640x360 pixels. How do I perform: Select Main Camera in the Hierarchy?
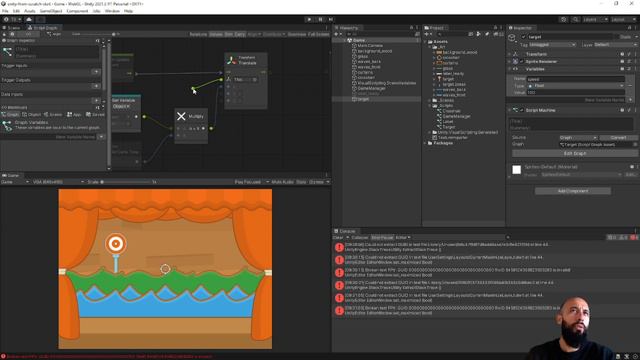tap(370, 46)
